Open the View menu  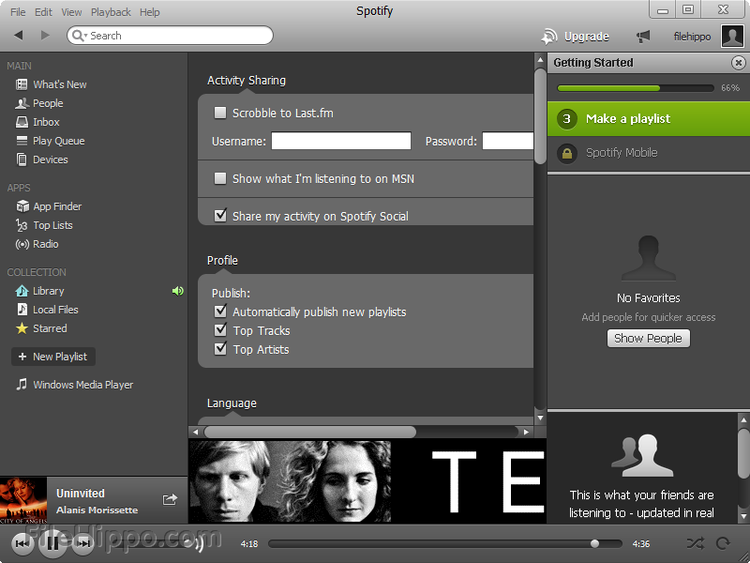[71, 12]
